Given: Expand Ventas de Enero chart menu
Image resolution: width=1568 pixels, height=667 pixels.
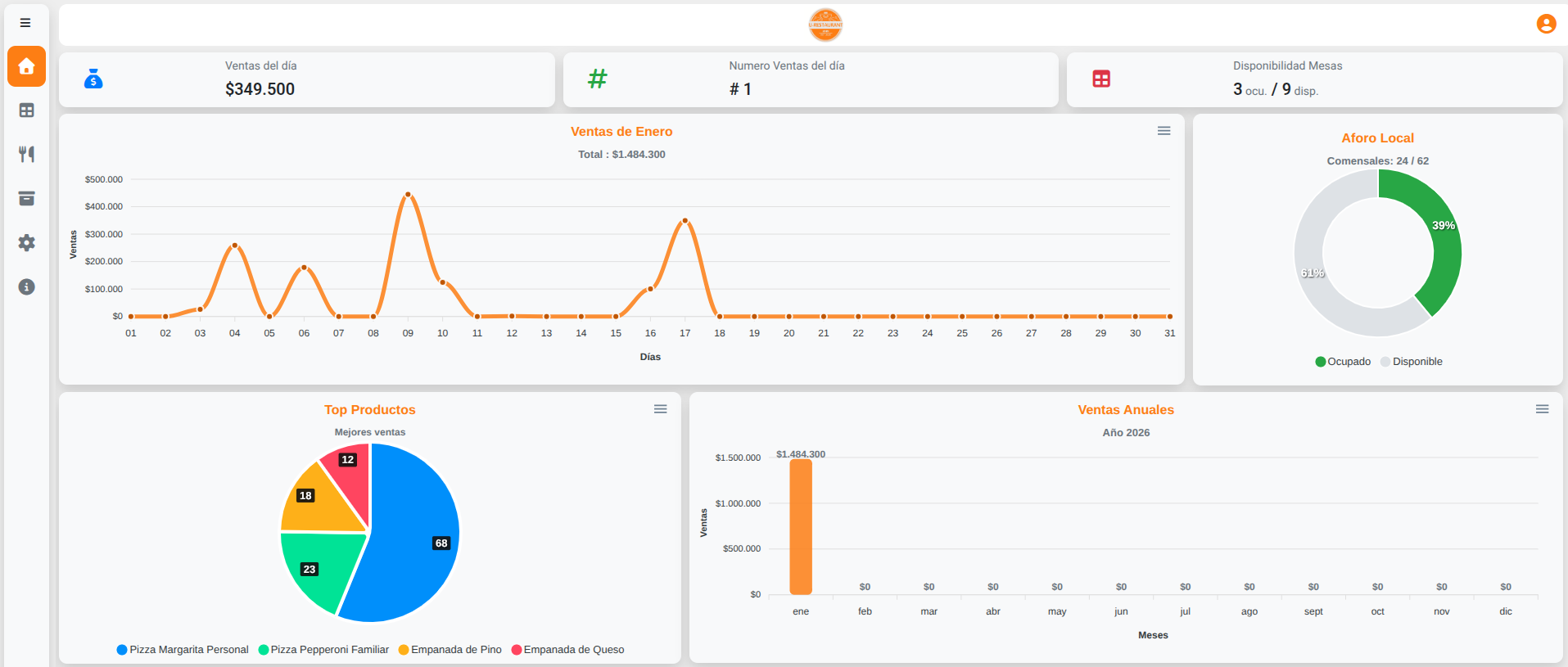Looking at the screenshot, I should [x=1164, y=131].
